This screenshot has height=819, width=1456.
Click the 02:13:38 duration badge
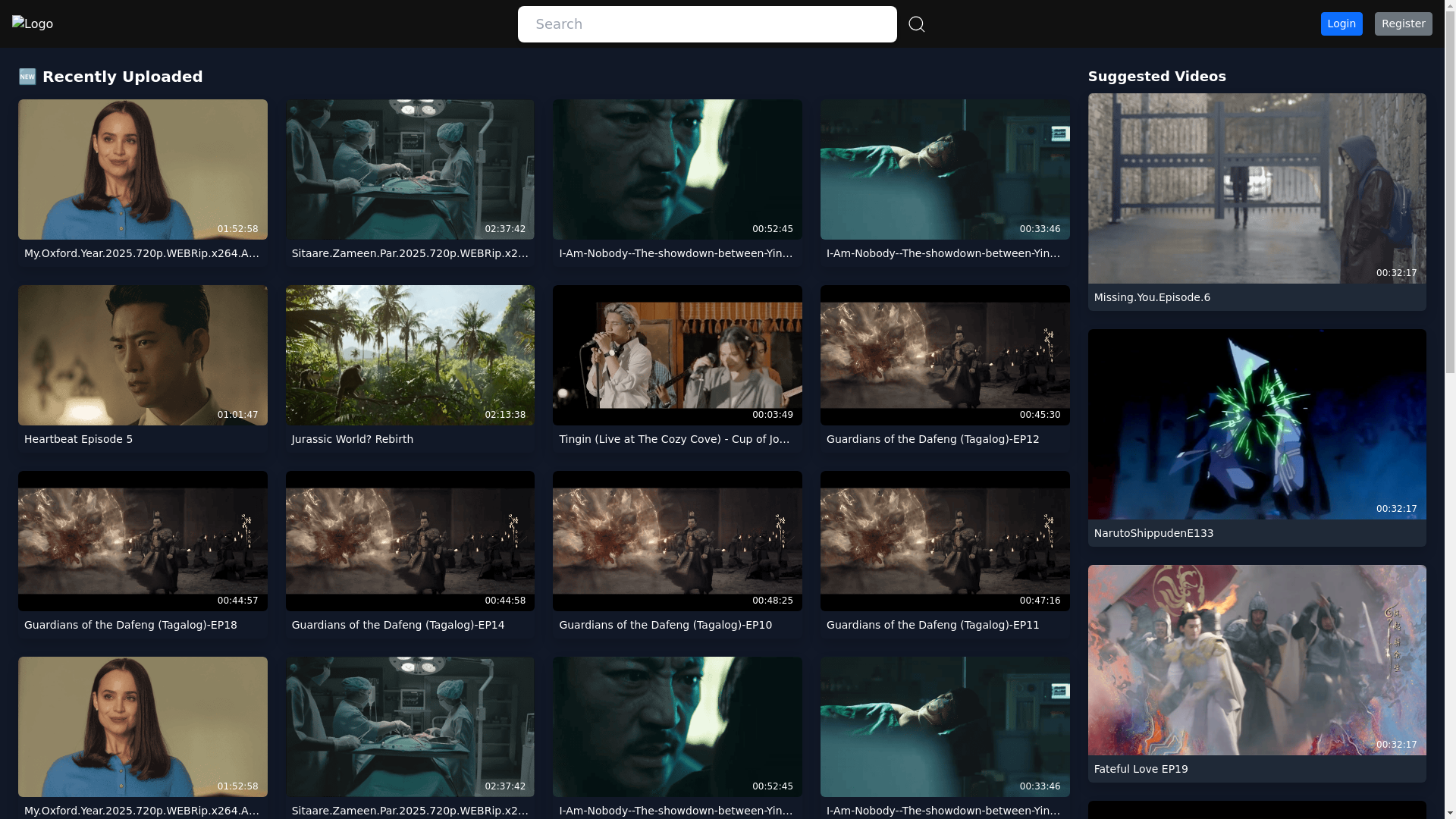(x=505, y=415)
